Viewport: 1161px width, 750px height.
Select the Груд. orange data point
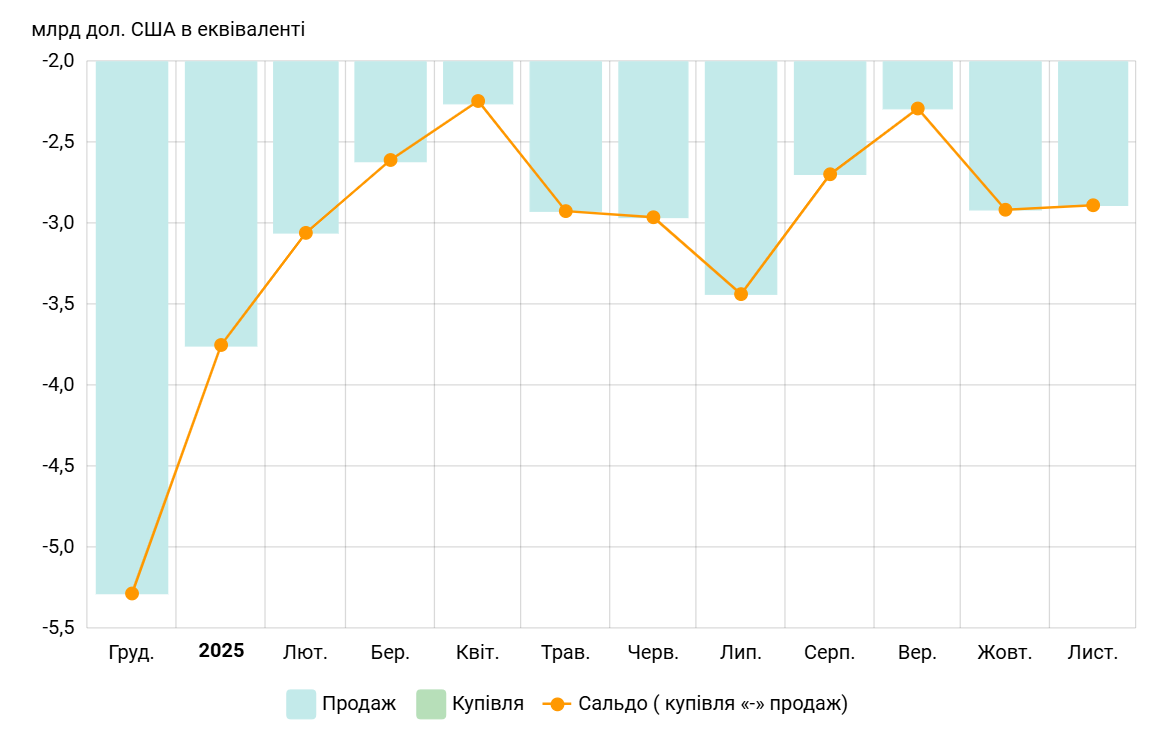132,593
